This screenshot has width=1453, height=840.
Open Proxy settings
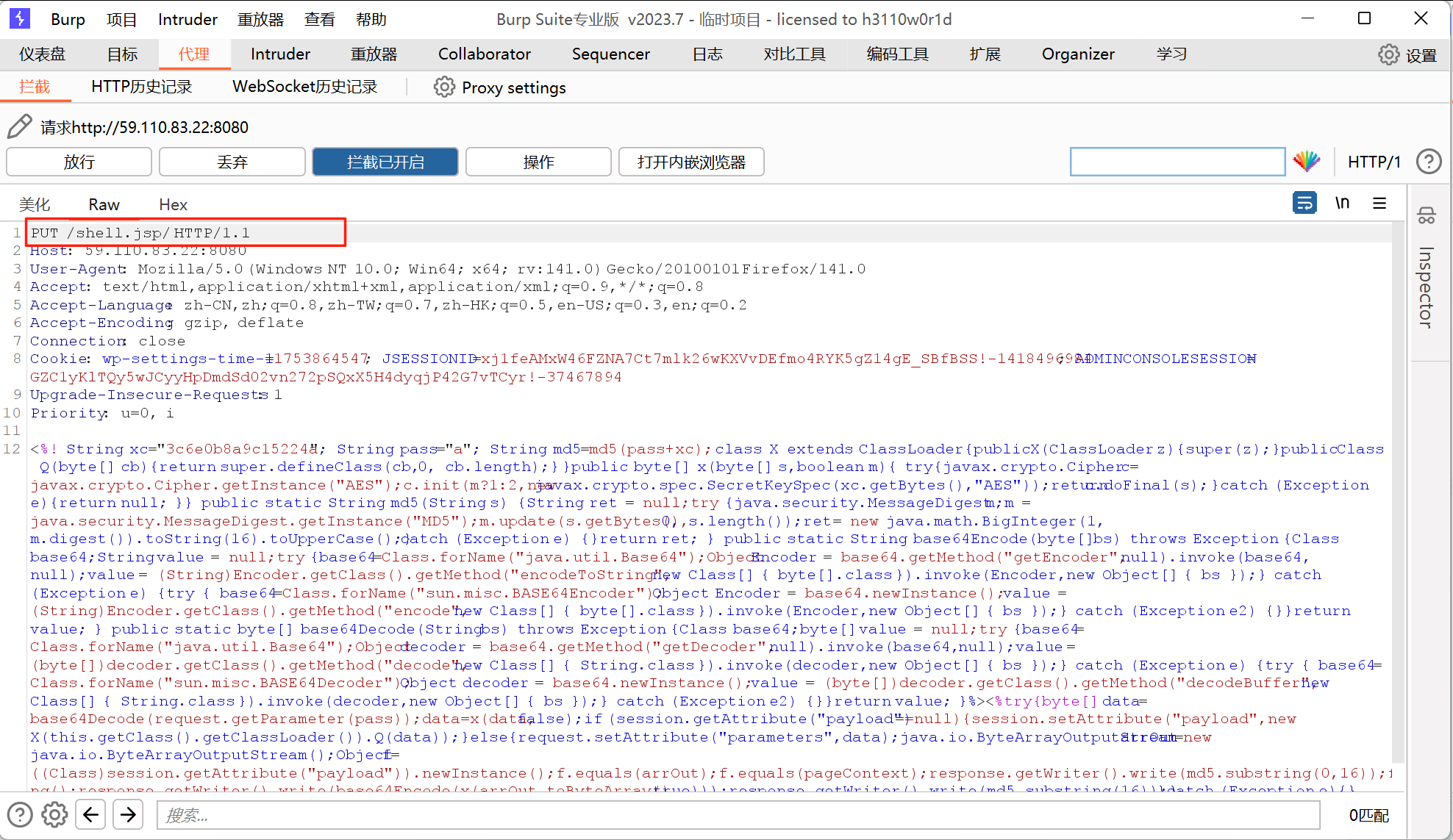(x=500, y=87)
